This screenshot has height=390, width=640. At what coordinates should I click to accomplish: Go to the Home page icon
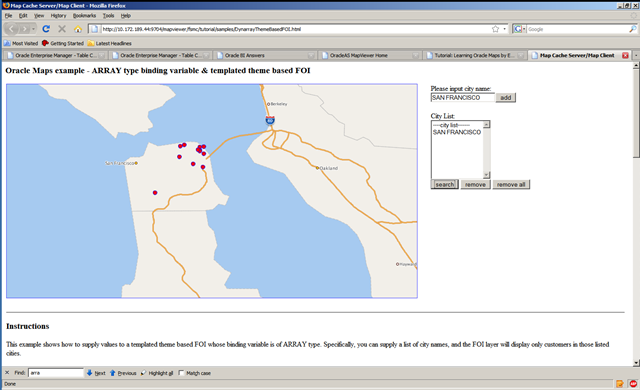click(x=78, y=29)
